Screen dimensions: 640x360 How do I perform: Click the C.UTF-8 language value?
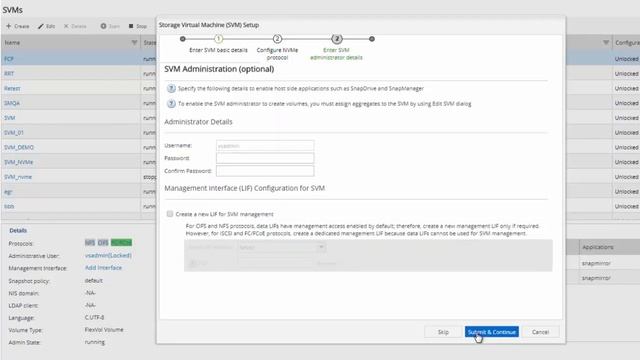(94, 318)
